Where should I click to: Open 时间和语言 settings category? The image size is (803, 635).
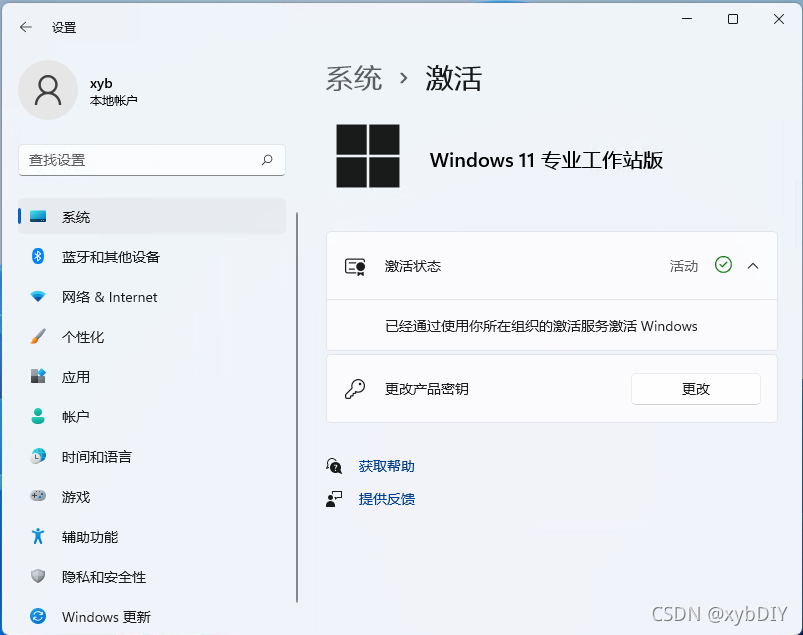click(152, 456)
